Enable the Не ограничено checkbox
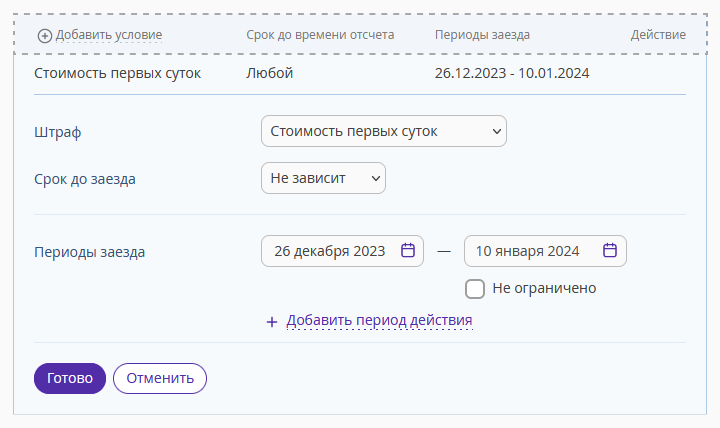720x428 pixels. [475, 289]
